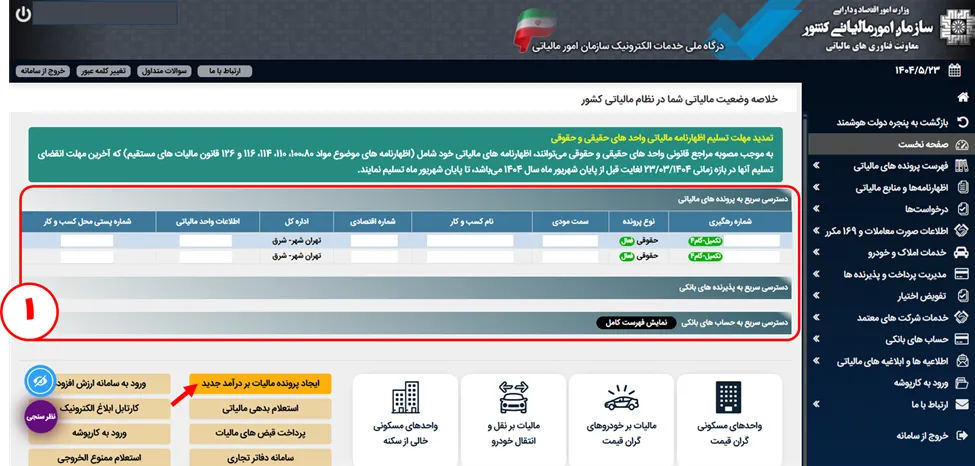Expand حساب های بانکی chevron

[x=815, y=339]
